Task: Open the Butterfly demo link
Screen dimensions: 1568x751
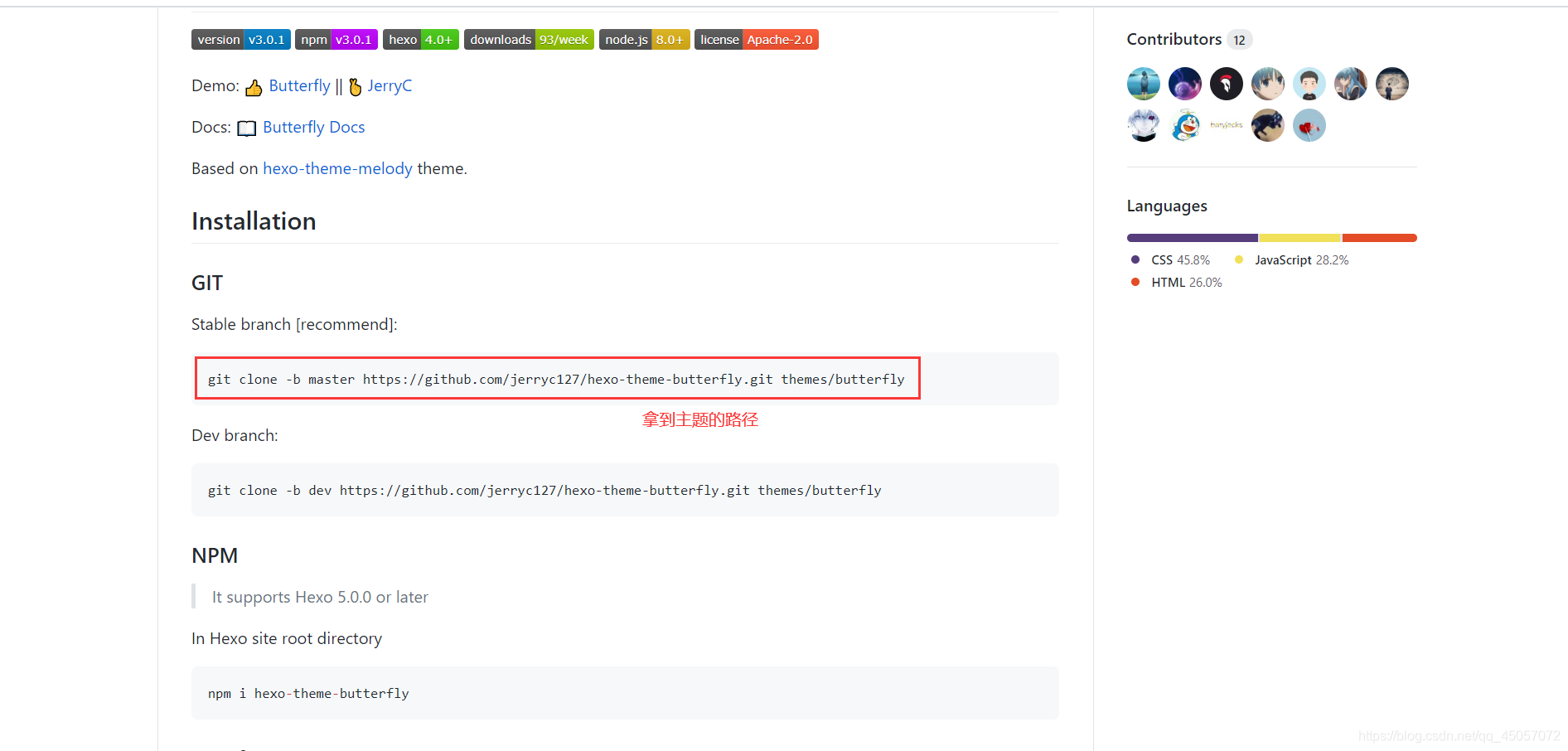Action: click(299, 86)
